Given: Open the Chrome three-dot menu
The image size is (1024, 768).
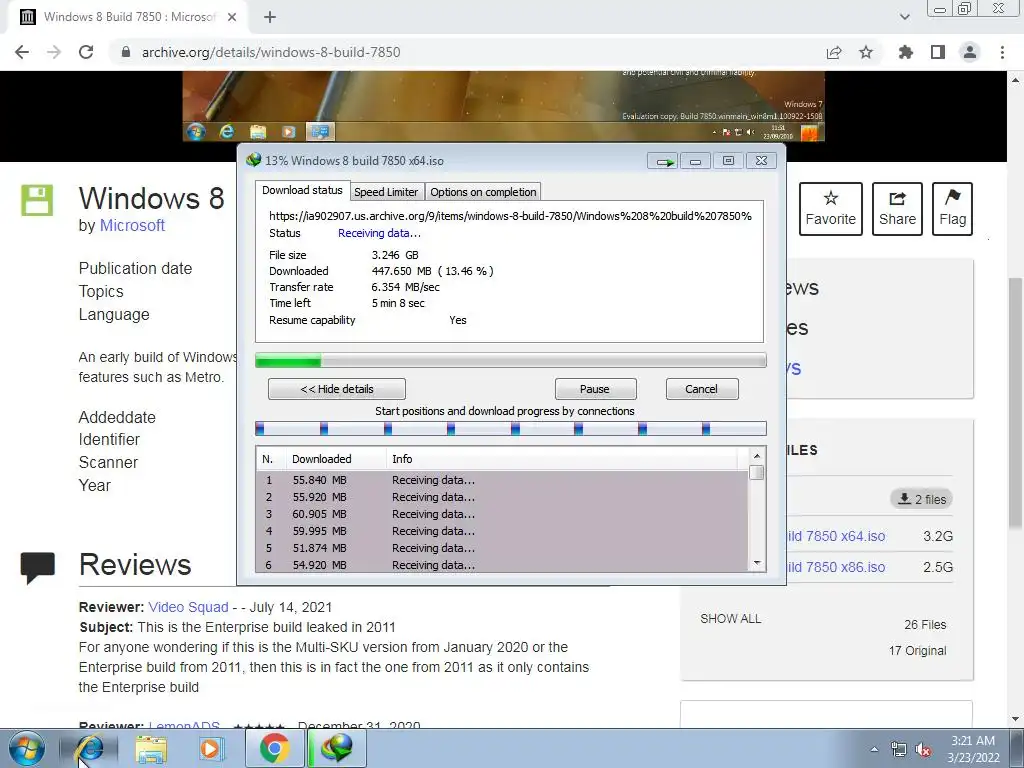Looking at the screenshot, I should pyautogui.click(x=1002, y=52).
